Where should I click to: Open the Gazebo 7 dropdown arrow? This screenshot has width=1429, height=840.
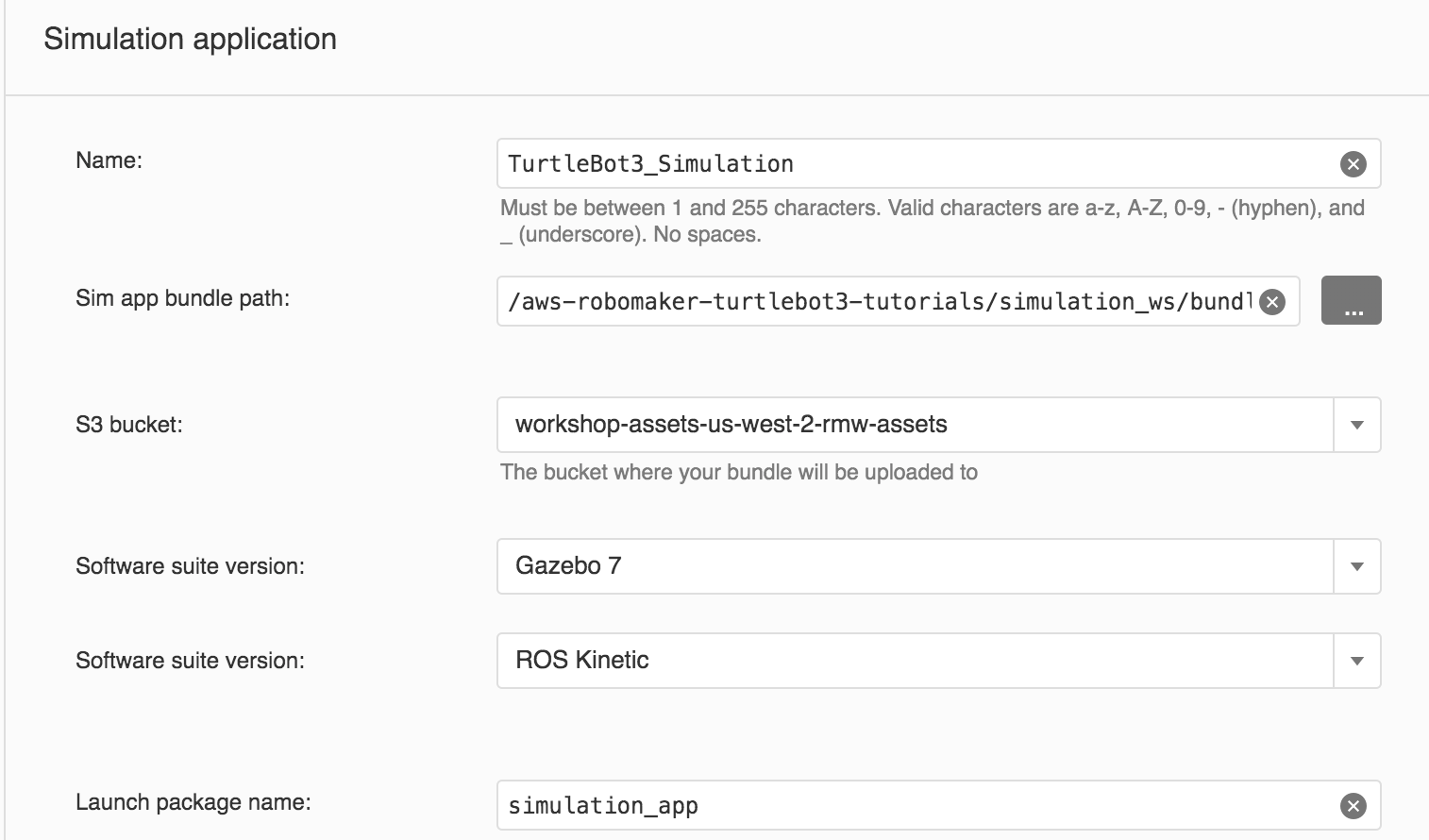[x=1356, y=566]
